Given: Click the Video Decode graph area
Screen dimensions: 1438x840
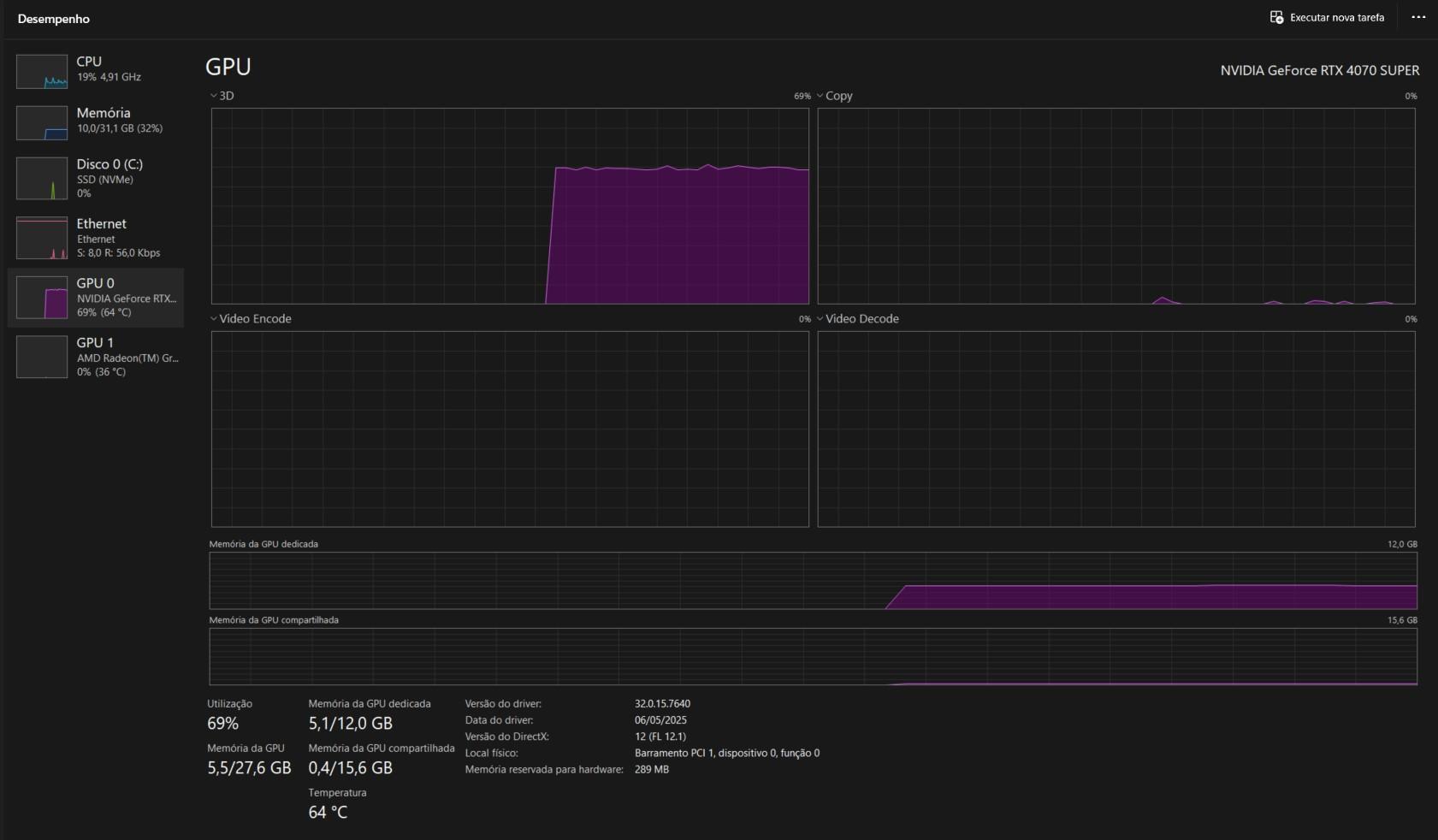Looking at the screenshot, I should 1116,429.
